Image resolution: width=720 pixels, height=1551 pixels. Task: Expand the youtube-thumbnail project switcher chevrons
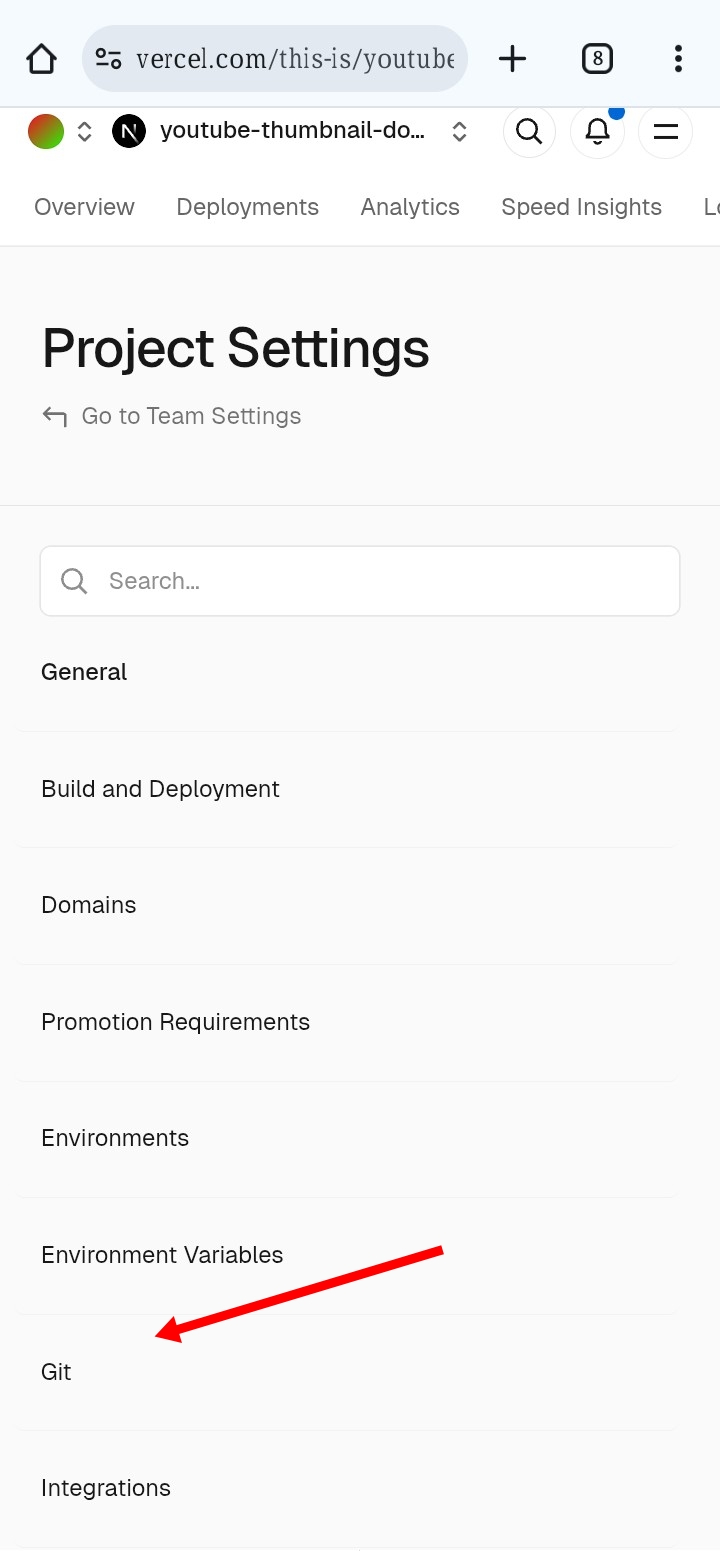[459, 131]
